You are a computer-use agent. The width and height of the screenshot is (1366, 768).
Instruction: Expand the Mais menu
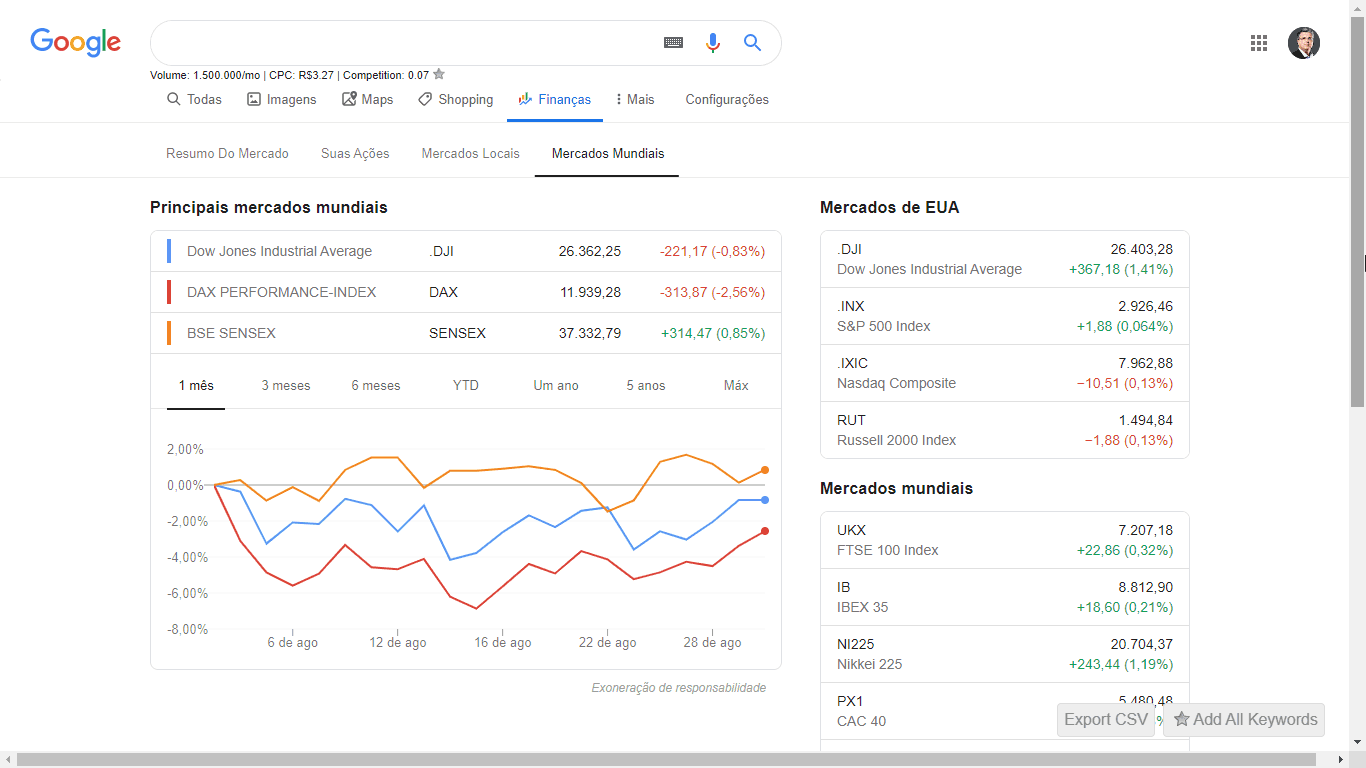coord(635,99)
